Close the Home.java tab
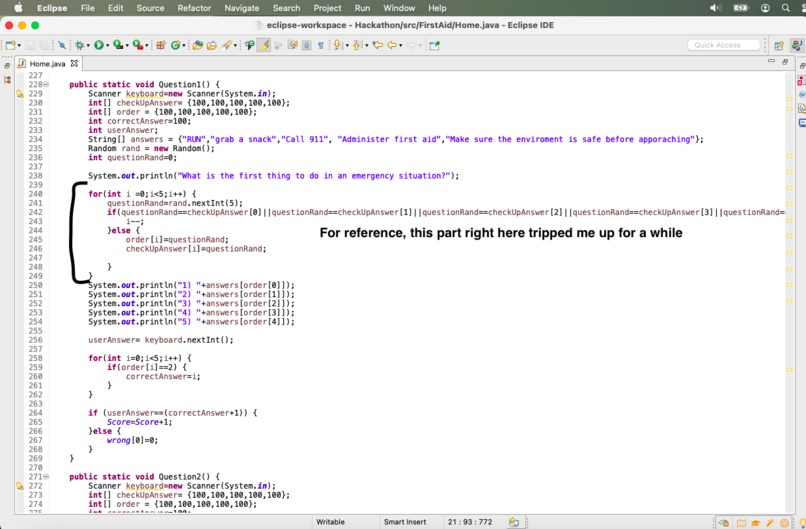806x529 pixels. tap(74, 63)
